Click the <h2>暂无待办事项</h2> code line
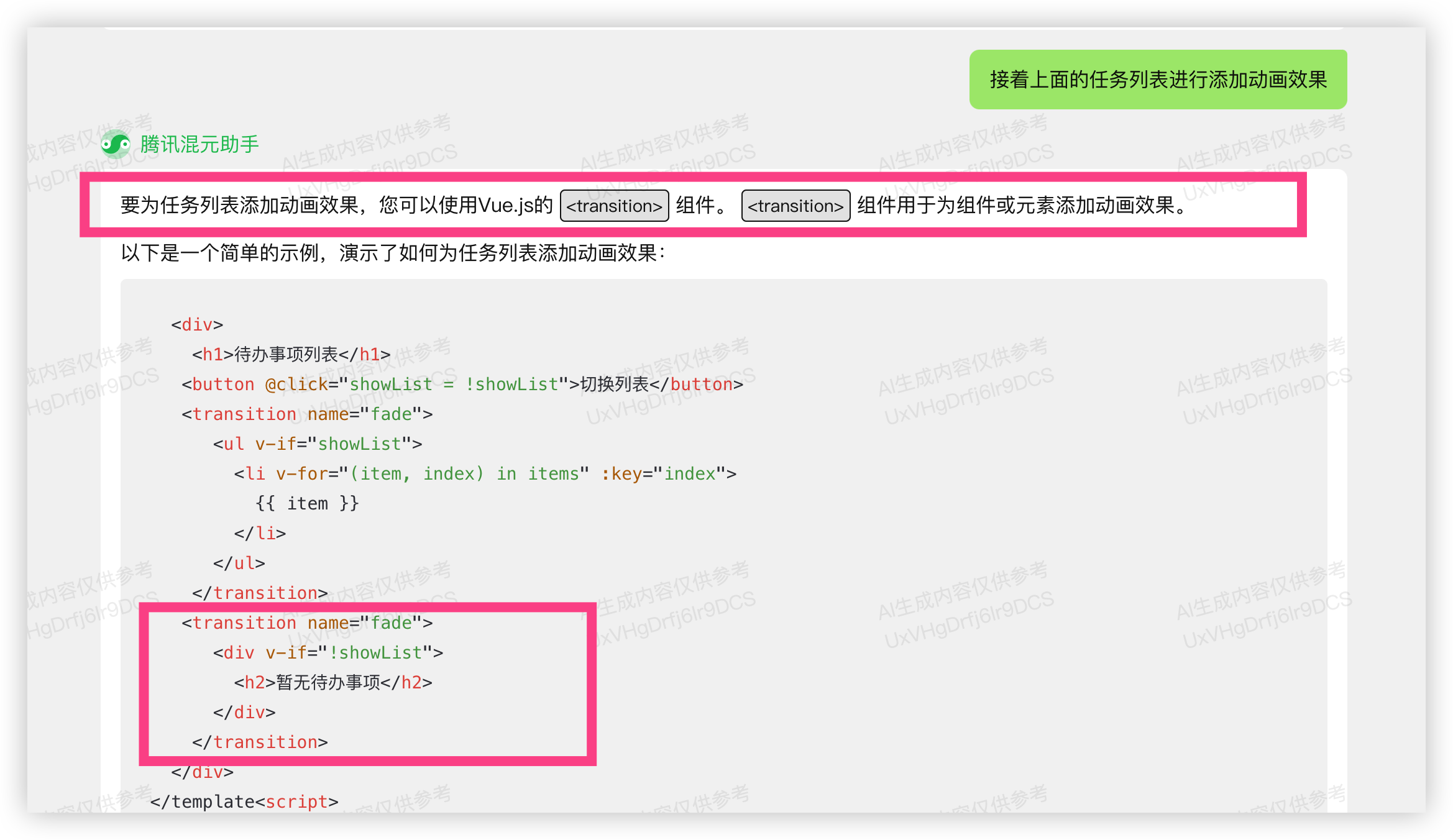Viewport: 1453px width, 840px height. tap(333, 682)
